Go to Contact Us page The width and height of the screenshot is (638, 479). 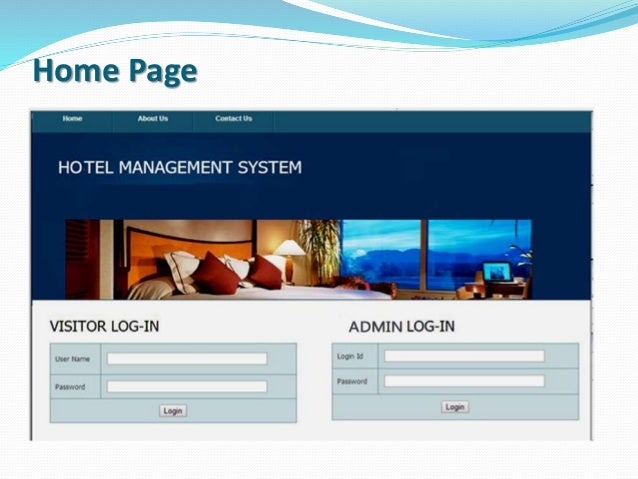pyautogui.click(x=234, y=119)
